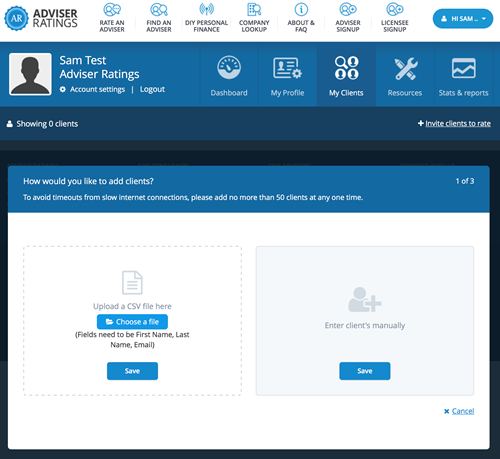Viewport: 500px width, 459px height.
Task: Open the Licensee Signup icon
Action: coord(395,9)
